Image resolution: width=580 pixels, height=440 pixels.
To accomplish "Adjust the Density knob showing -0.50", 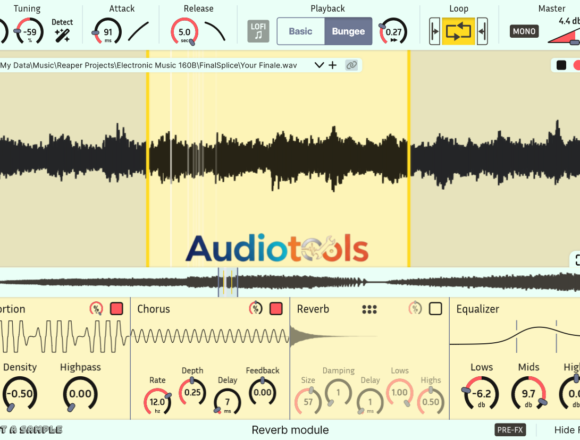I will 20,394.
